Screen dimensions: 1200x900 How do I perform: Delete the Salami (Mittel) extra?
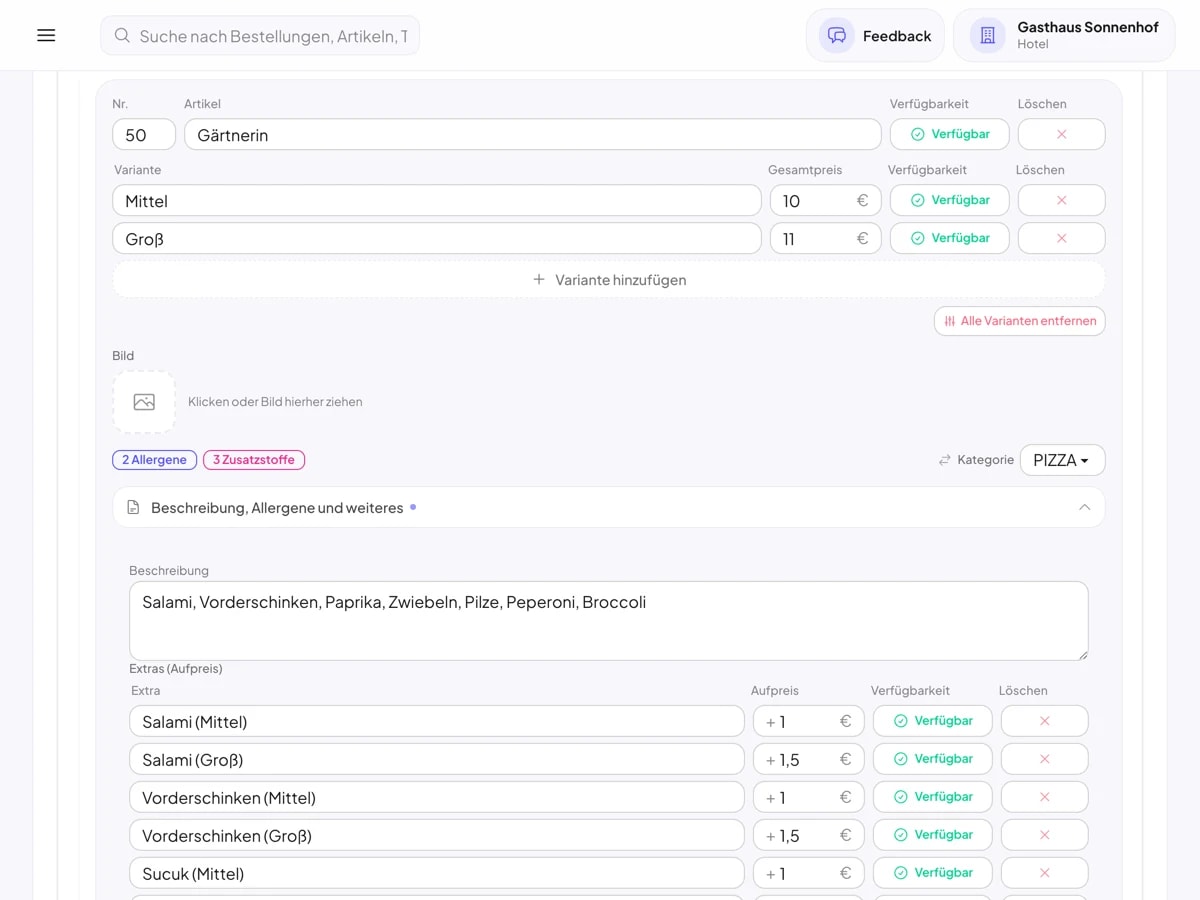click(1044, 721)
